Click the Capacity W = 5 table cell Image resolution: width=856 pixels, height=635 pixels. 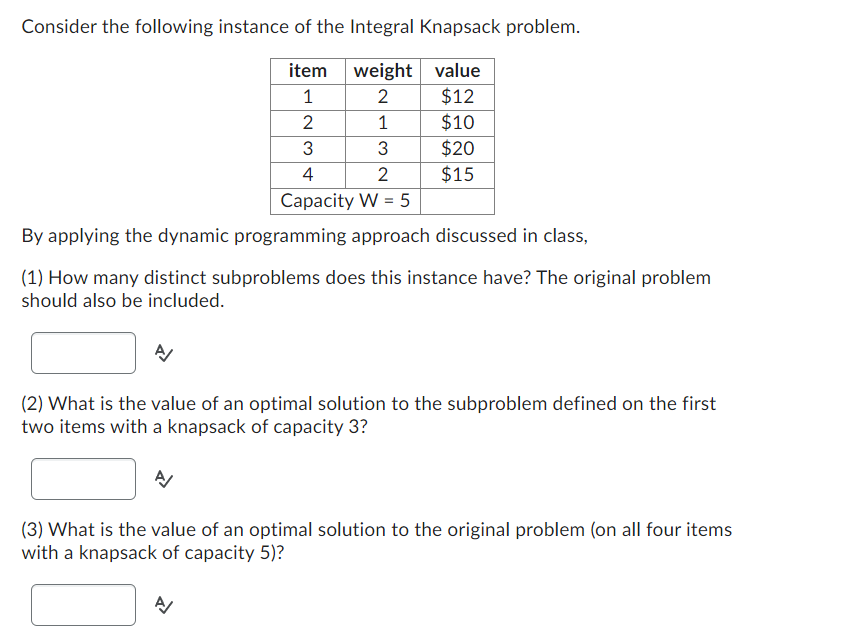pos(345,200)
